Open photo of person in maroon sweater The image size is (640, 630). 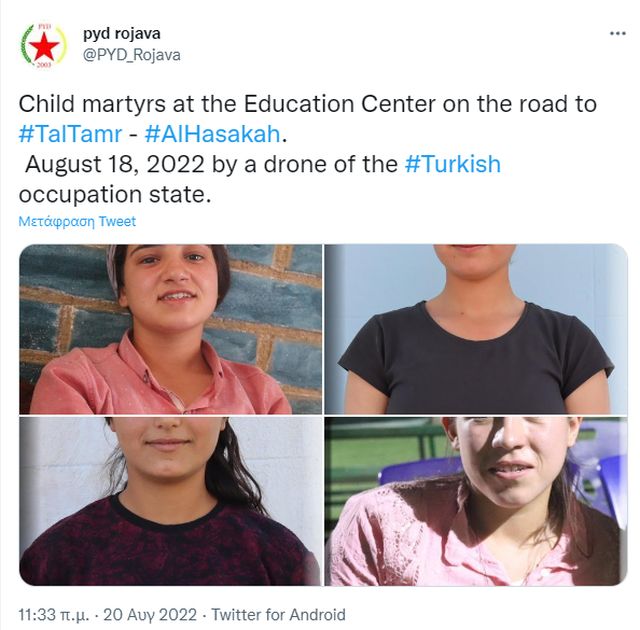pyautogui.click(x=171, y=501)
